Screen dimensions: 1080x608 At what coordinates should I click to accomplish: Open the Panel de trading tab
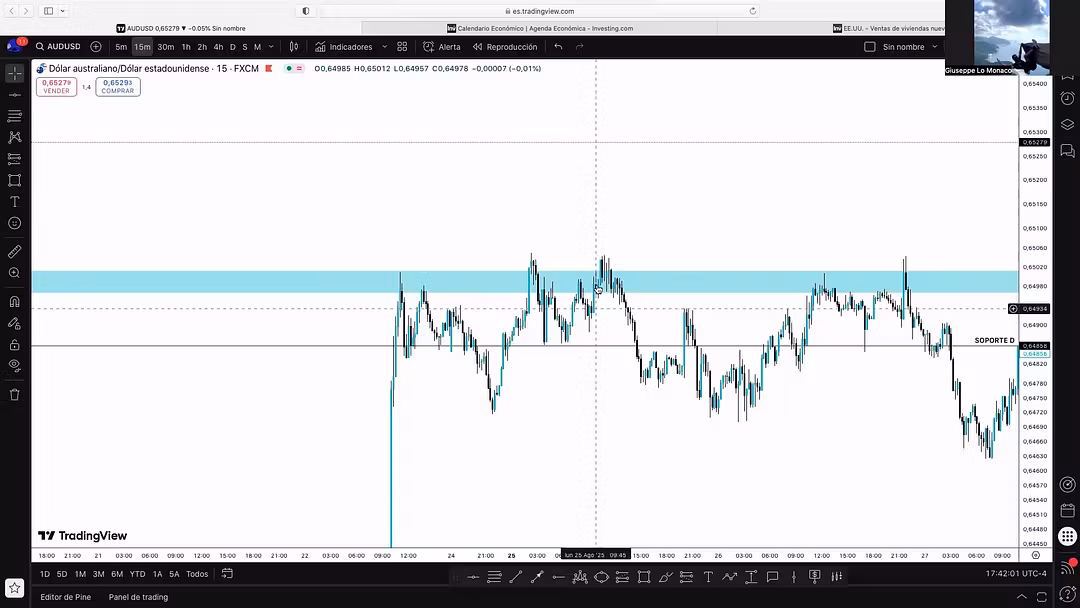pyautogui.click(x=138, y=597)
